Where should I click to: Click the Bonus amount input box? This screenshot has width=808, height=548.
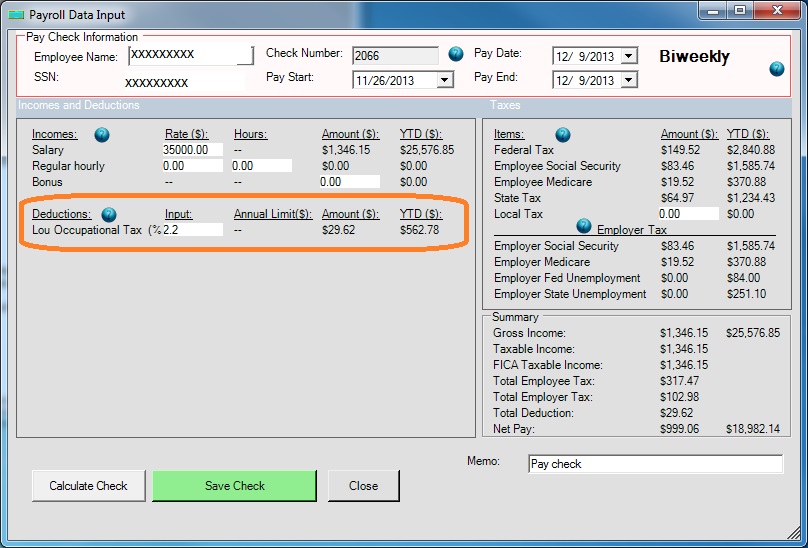tap(349, 182)
